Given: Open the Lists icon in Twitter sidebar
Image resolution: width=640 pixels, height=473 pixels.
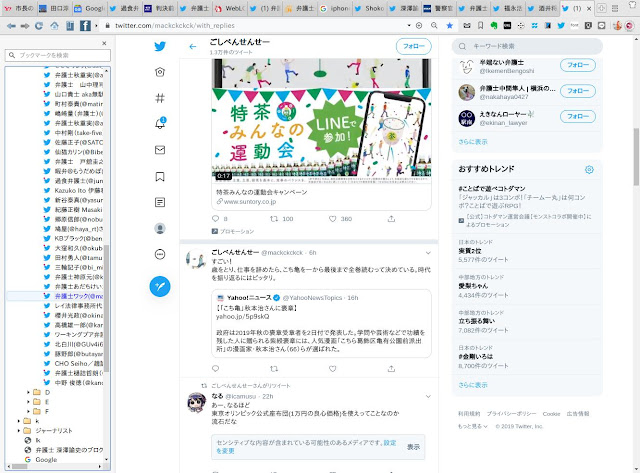Looking at the screenshot, I should point(160,202).
